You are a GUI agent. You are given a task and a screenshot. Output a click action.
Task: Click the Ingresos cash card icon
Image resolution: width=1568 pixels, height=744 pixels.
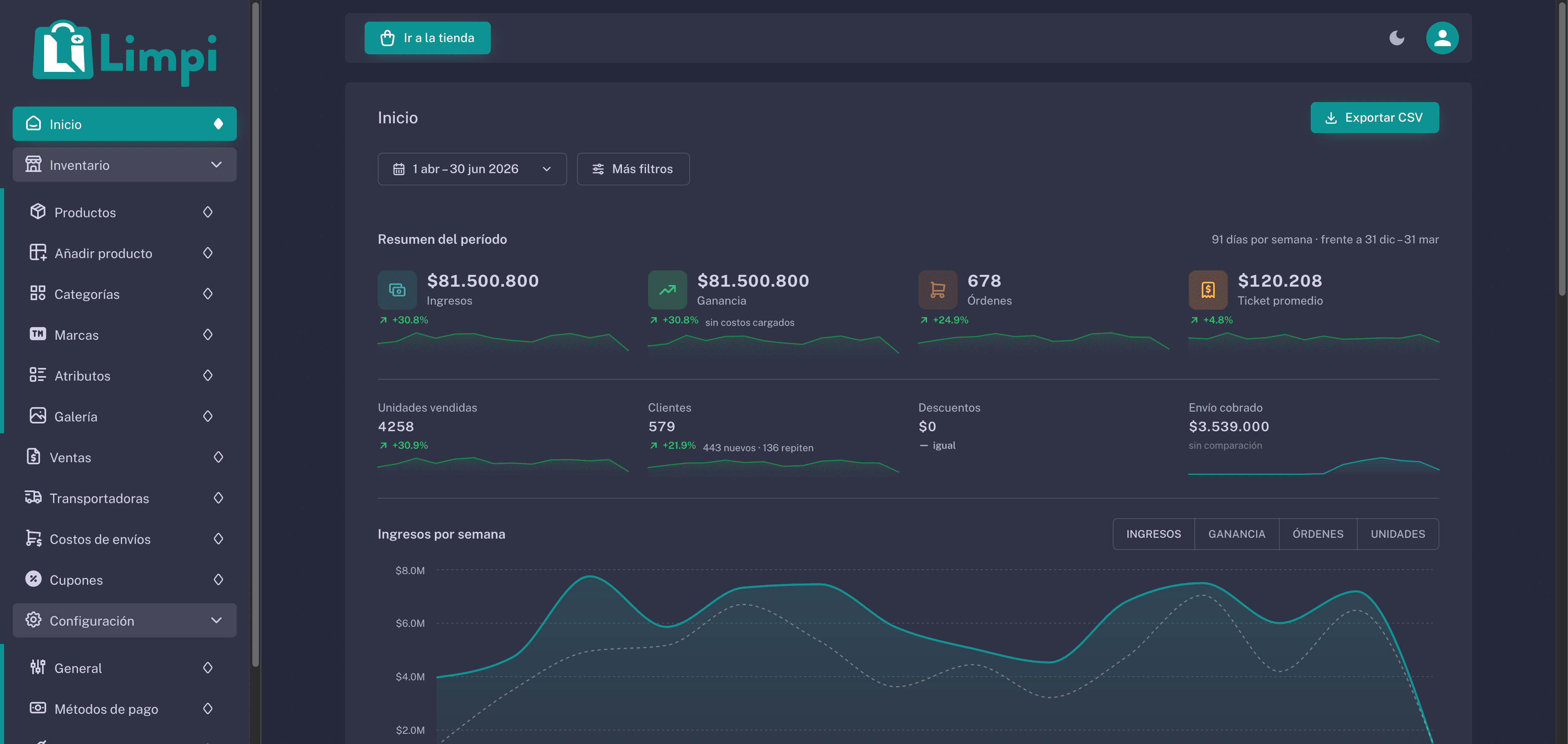tap(397, 290)
